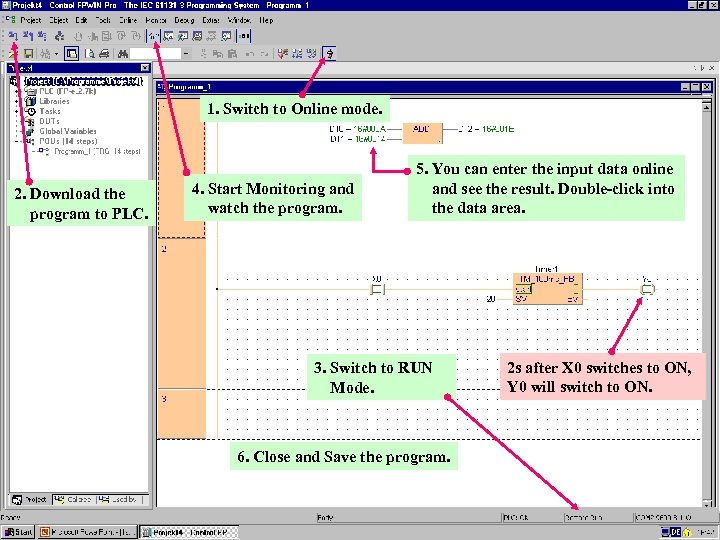Collapse the POUs tree node
Image resolution: width=720 pixels, height=540 pixels.
click(17, 141)
